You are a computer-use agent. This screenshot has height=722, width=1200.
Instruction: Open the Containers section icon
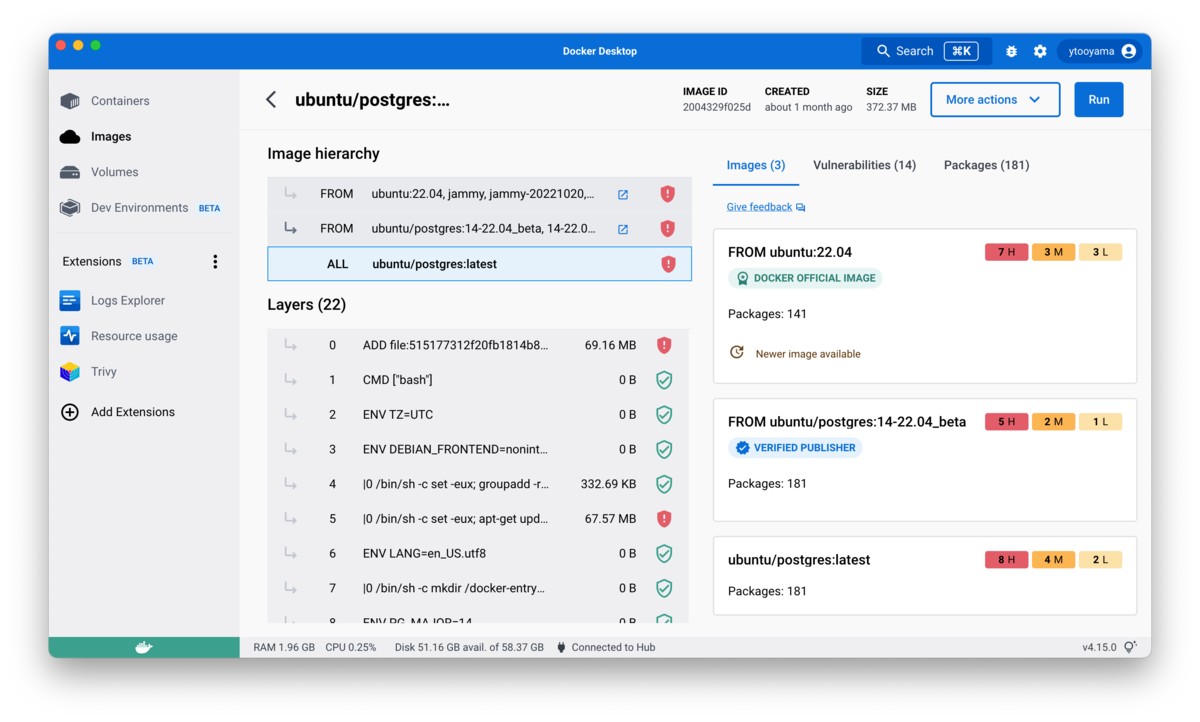[70, 101]
